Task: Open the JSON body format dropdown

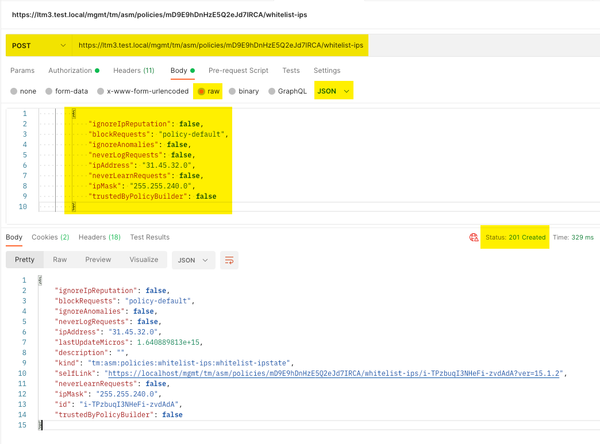Action: tap(333, 91)
